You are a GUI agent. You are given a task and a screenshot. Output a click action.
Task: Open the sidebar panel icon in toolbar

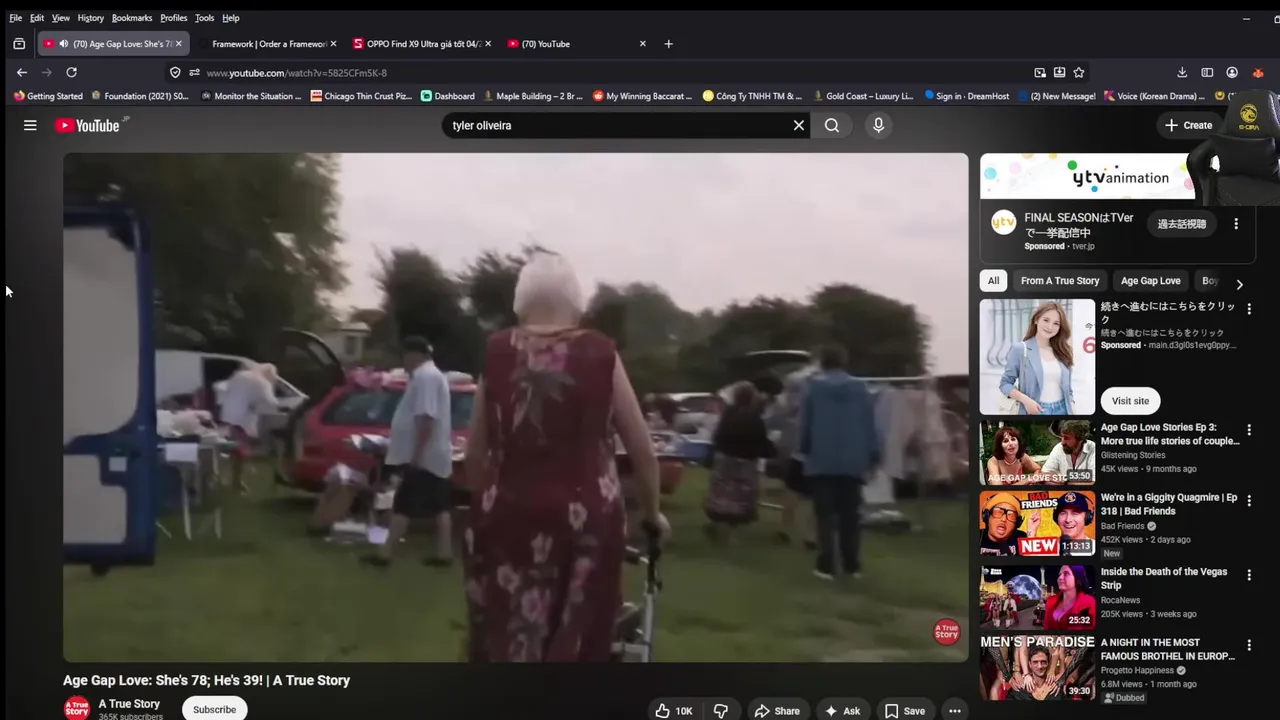coord(1207,72)
